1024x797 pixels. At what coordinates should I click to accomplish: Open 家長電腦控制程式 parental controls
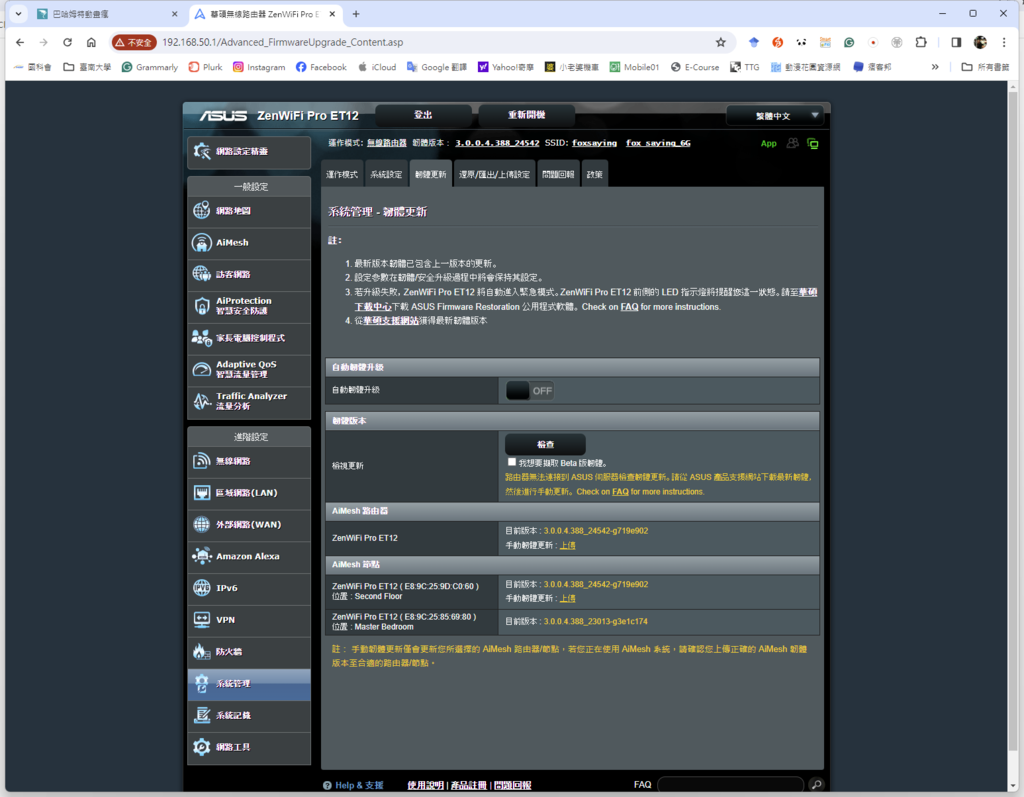coord(249,338)
